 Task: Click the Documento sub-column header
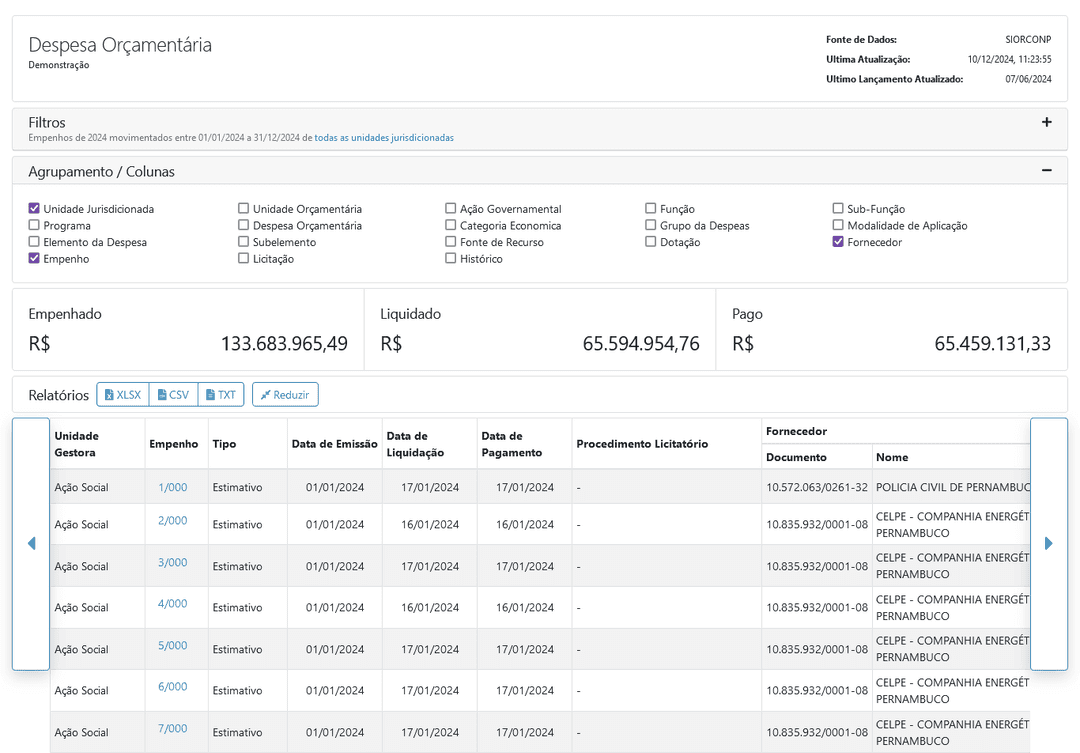[x=817, y=457]
